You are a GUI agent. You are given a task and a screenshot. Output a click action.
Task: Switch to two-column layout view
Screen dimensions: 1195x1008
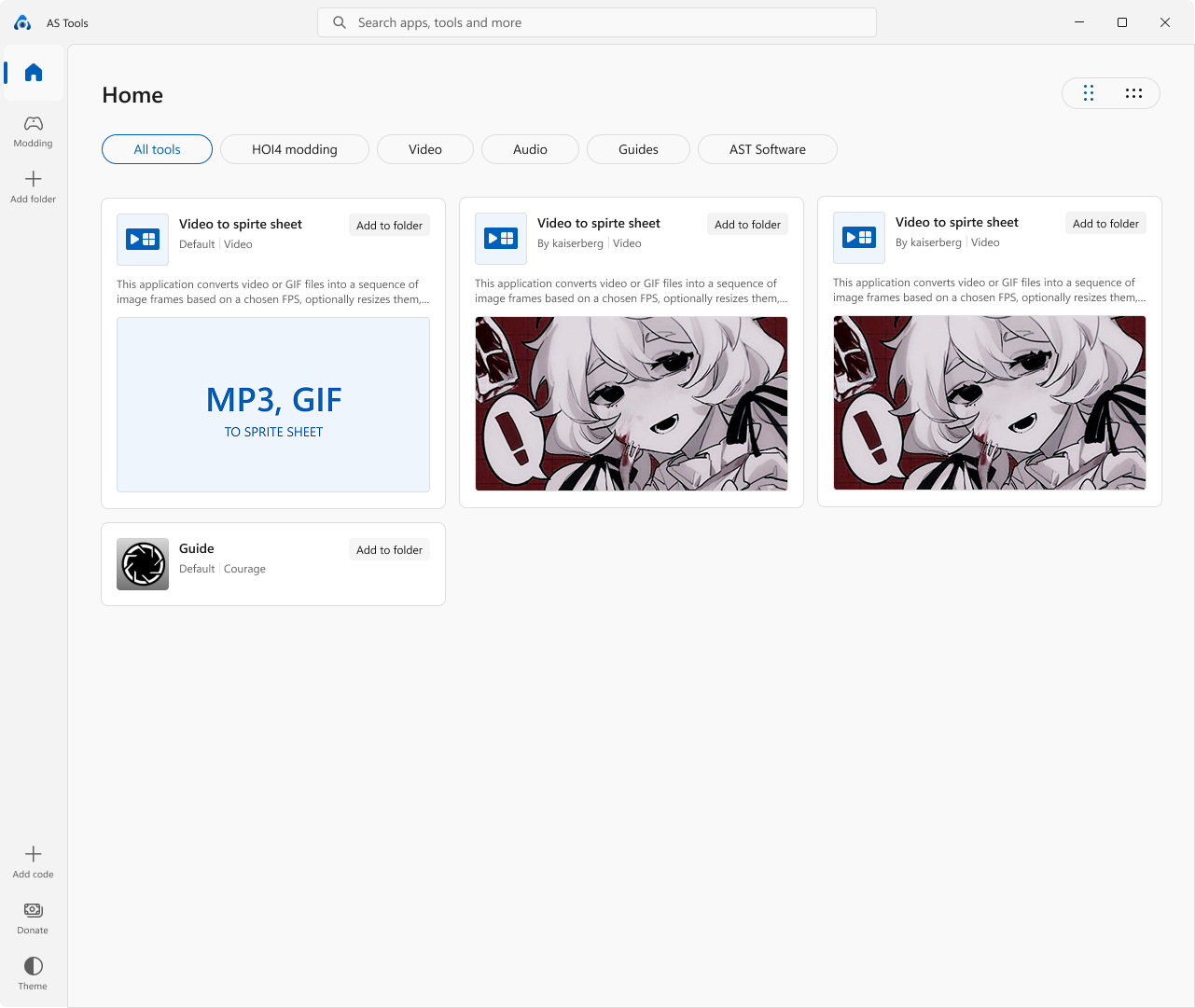(1088, 93)
